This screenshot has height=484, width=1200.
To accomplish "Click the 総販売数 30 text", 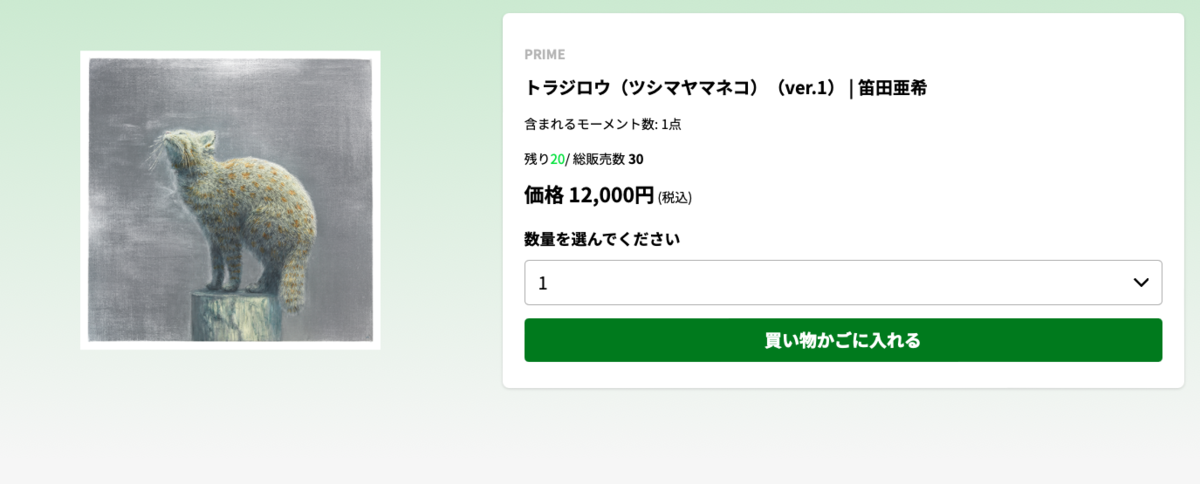I will [608, 158].
